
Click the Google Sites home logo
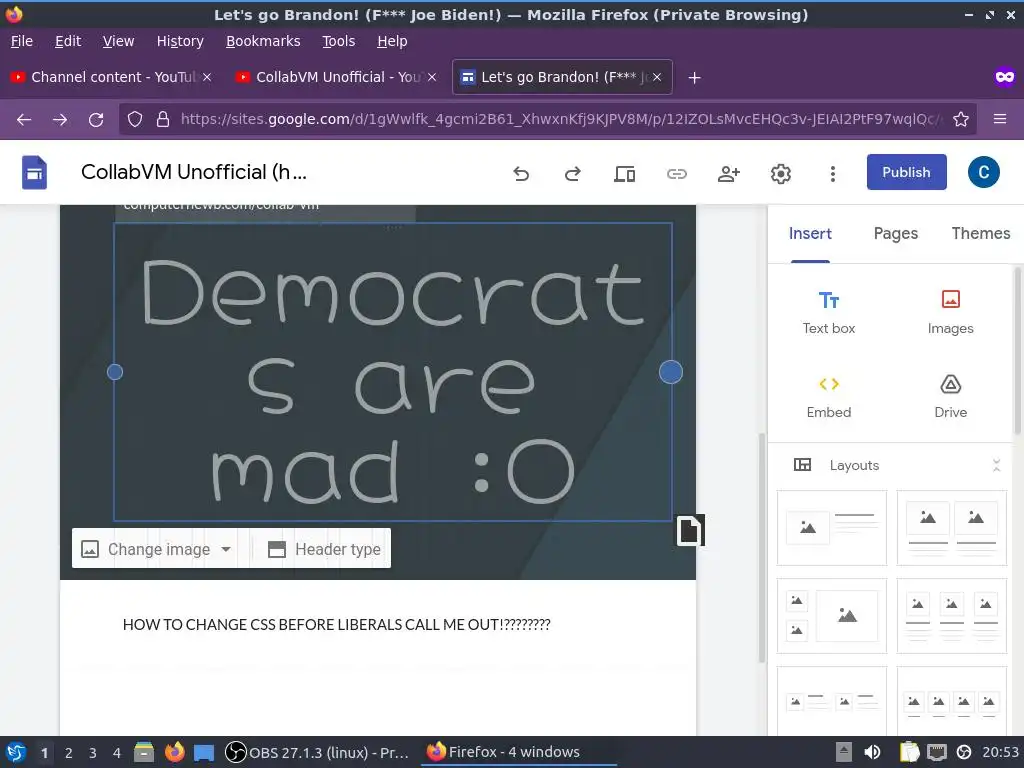click(34, 172)
